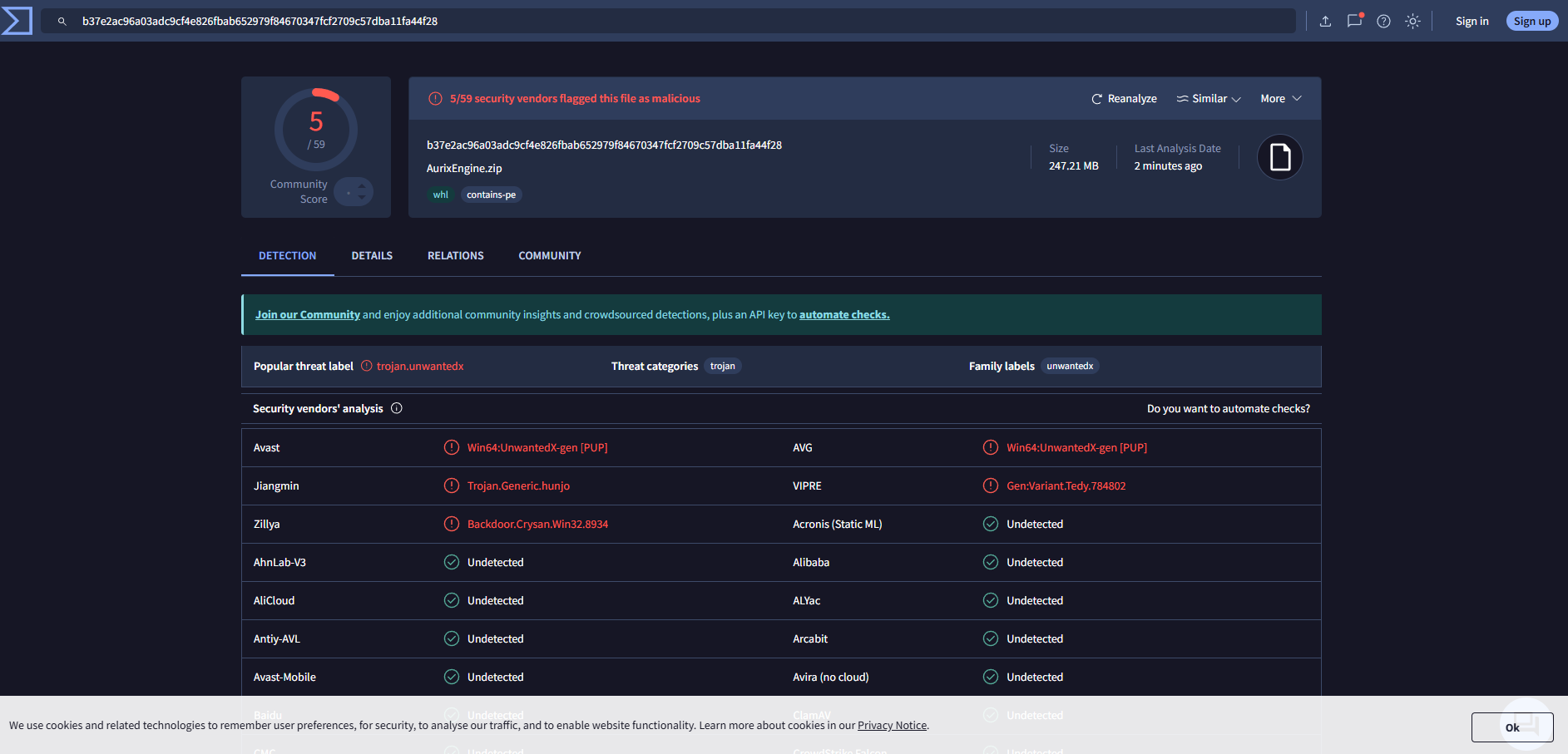Click the Backdoor.Crysan.Win32.8934 detection text

[537, 524]
